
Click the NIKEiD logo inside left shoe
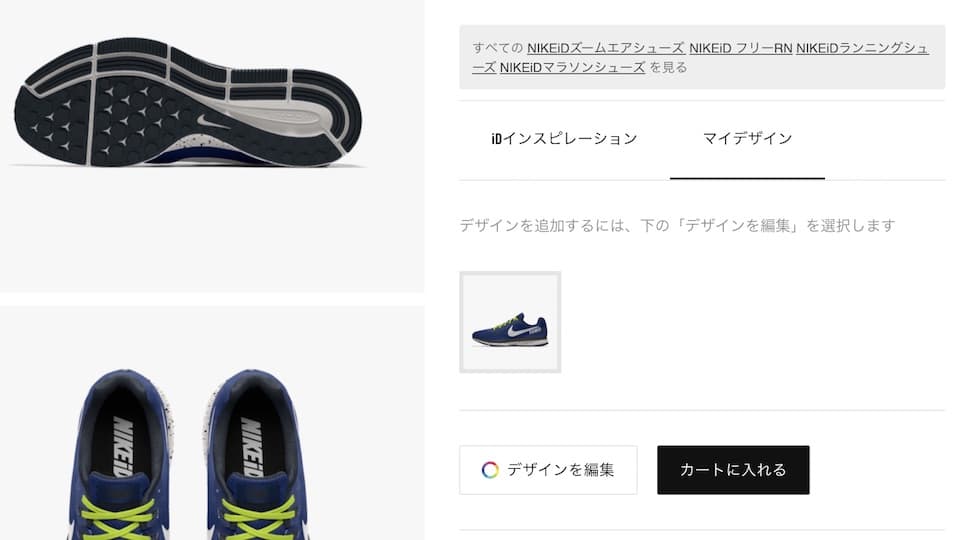[x=124, y=447]
